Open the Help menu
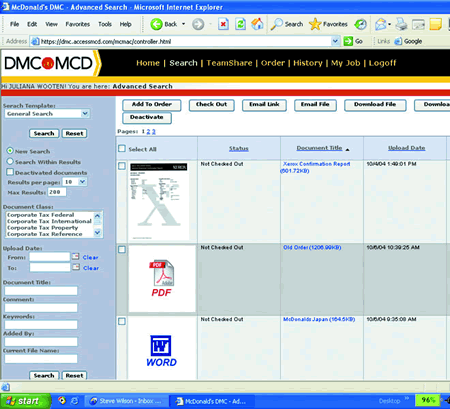 point(125,24)
